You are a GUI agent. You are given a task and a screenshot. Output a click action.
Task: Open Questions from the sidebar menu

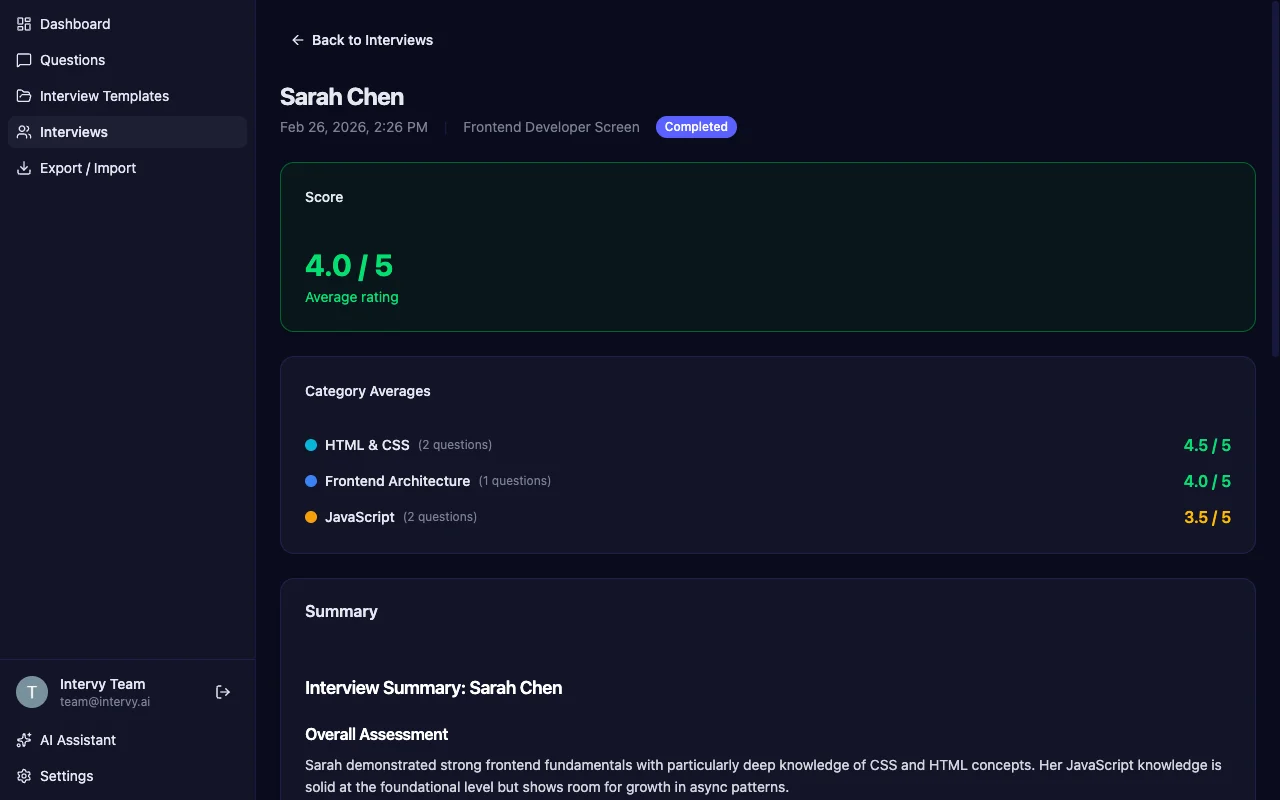point(72,60)
